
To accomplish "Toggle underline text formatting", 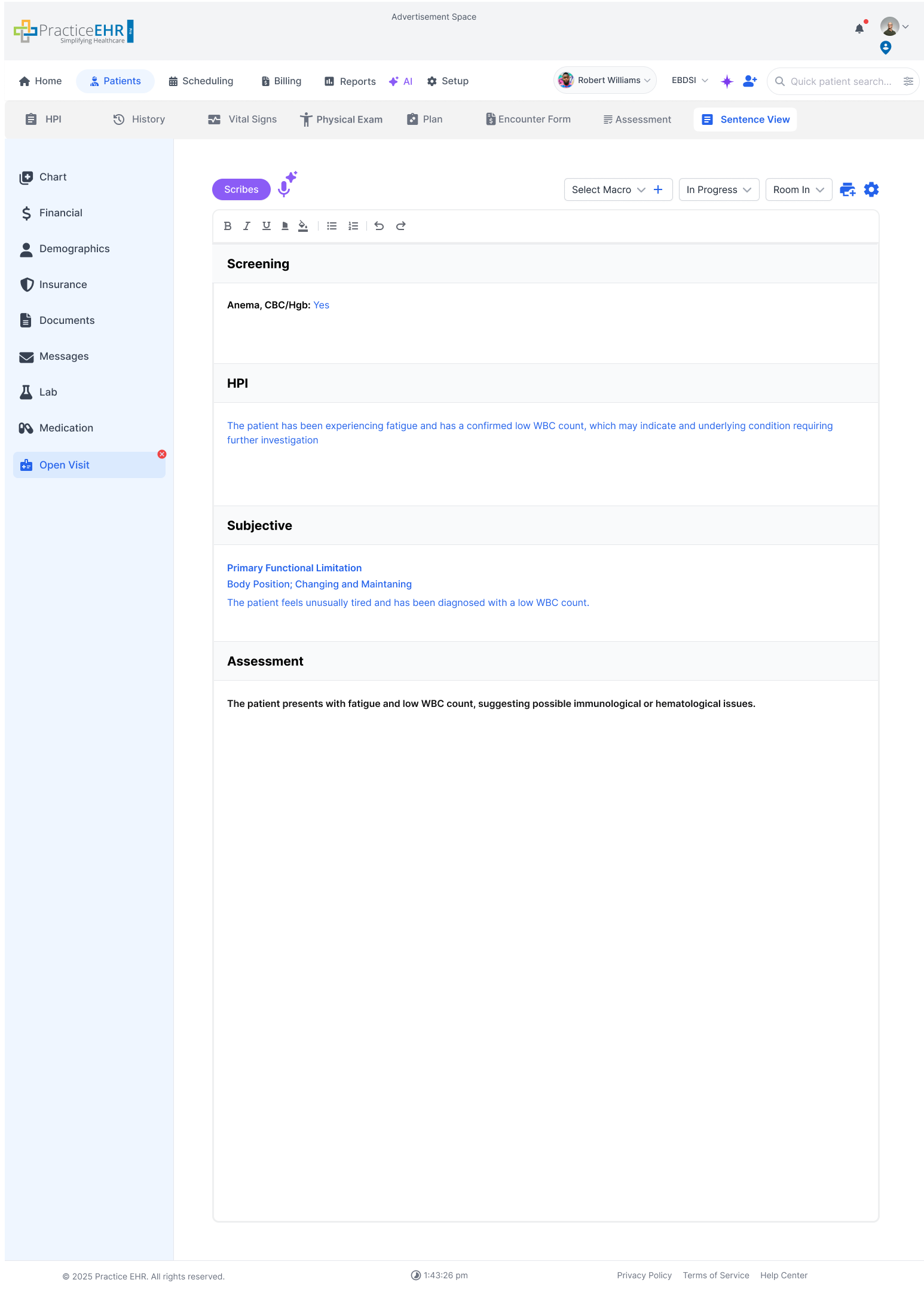I will [x=267, y=226].
